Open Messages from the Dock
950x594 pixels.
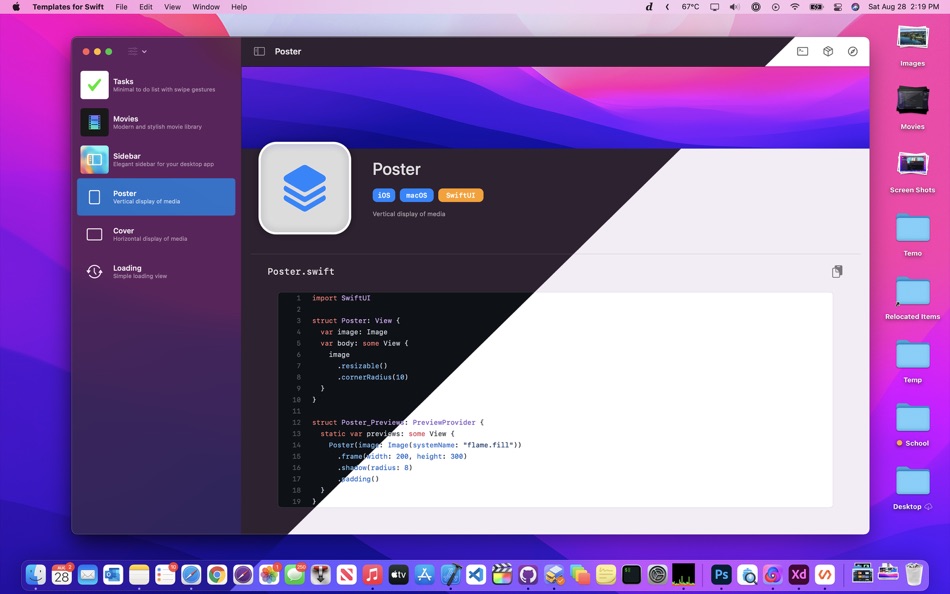pyautogui.click(x=295, y=574)
